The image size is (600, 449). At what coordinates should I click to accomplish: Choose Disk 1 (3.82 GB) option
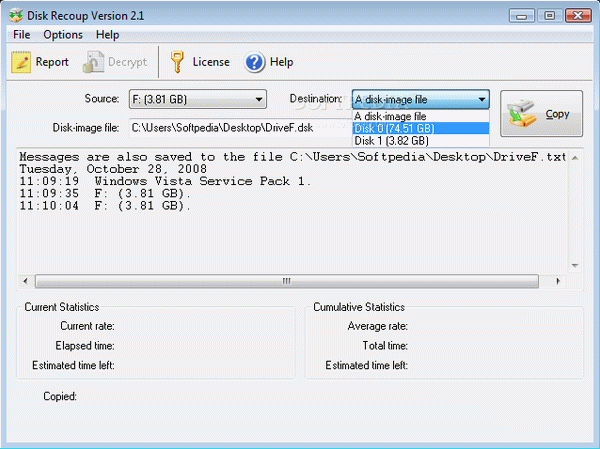point(421,141)
